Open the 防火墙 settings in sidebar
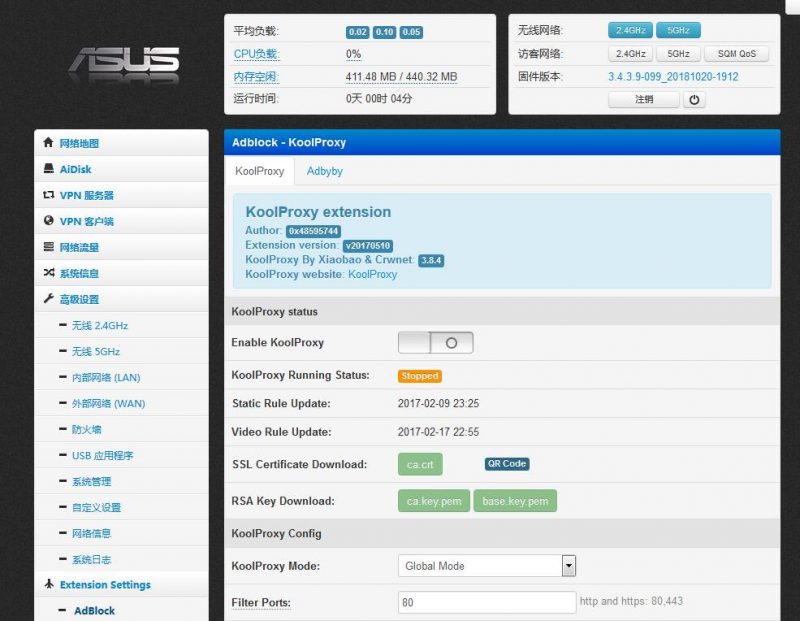 click(86, 429)
